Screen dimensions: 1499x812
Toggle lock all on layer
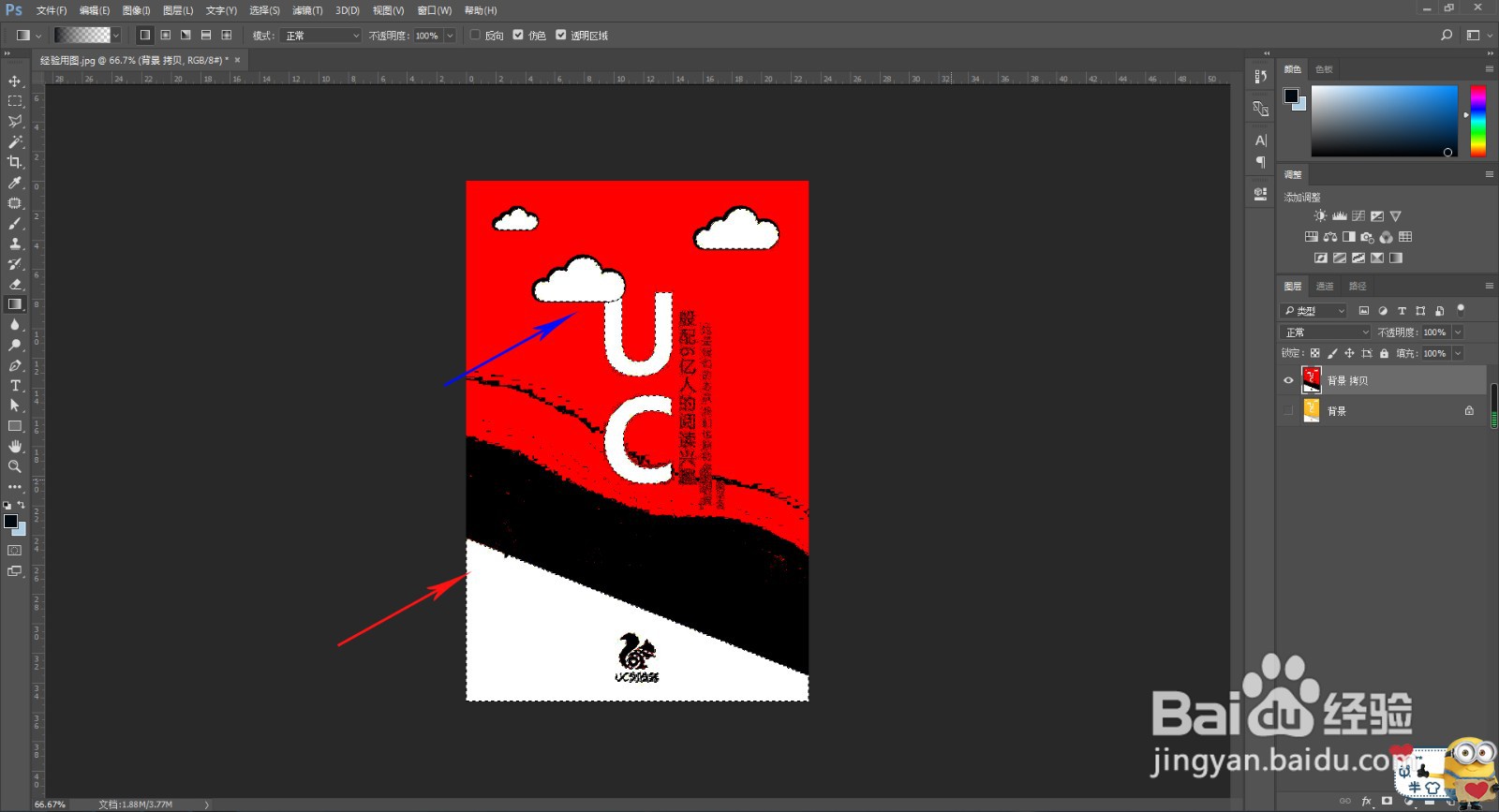coord(1384,353)
